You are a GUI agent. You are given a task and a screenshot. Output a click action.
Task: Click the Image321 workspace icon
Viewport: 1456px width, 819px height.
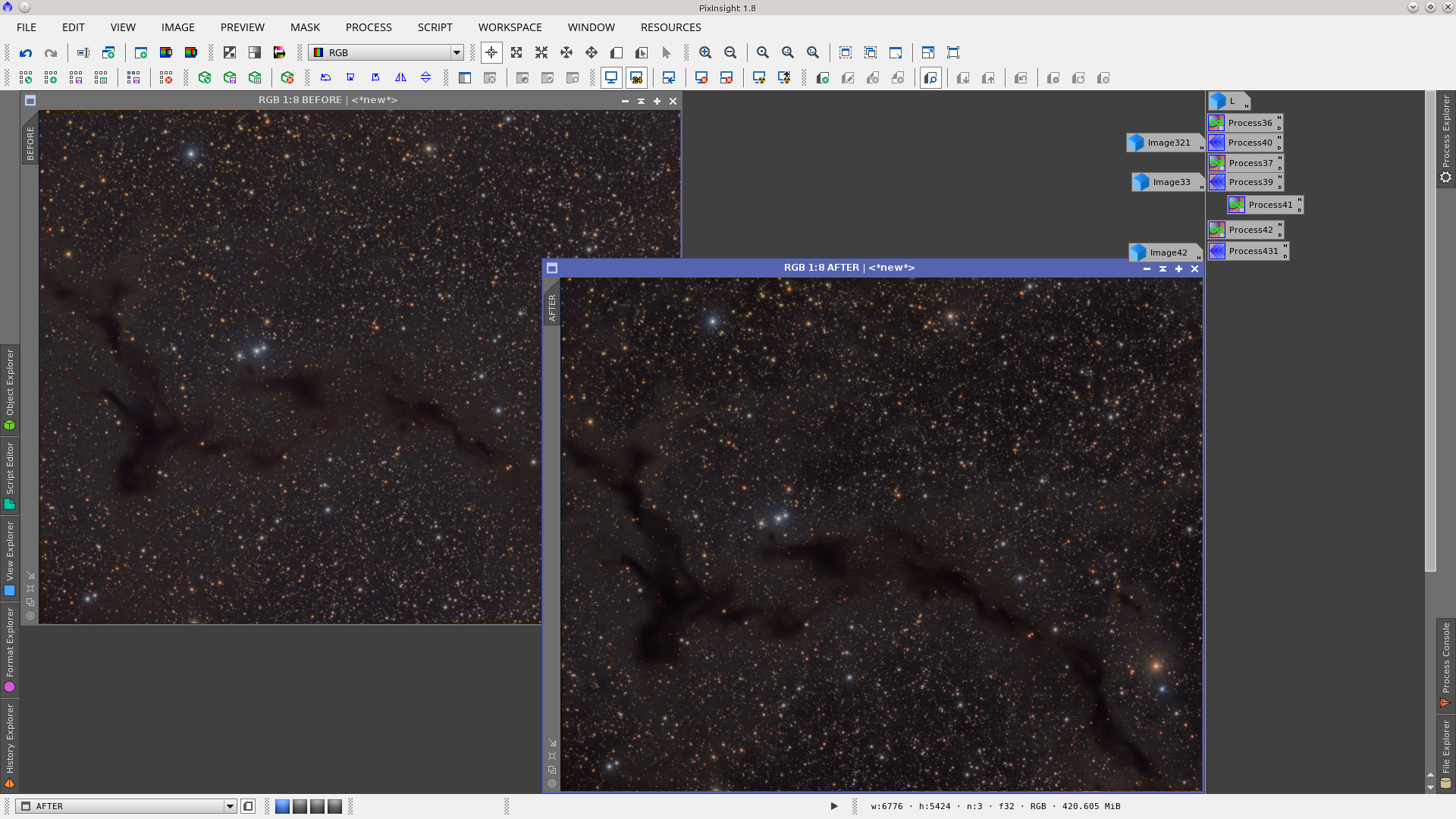(1163, 143)
